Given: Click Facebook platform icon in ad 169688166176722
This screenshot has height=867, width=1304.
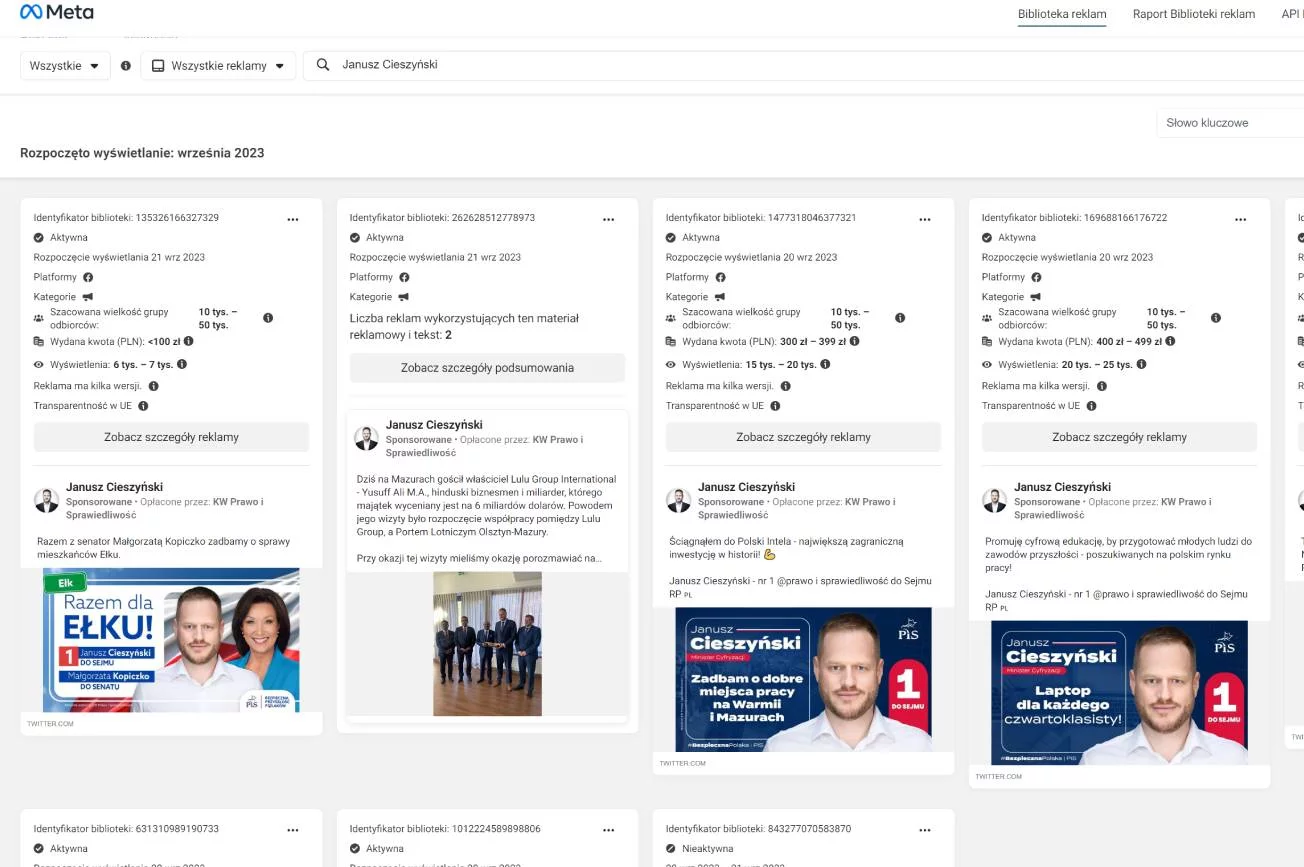Looking at the screenshot, I should [1036, 277].
